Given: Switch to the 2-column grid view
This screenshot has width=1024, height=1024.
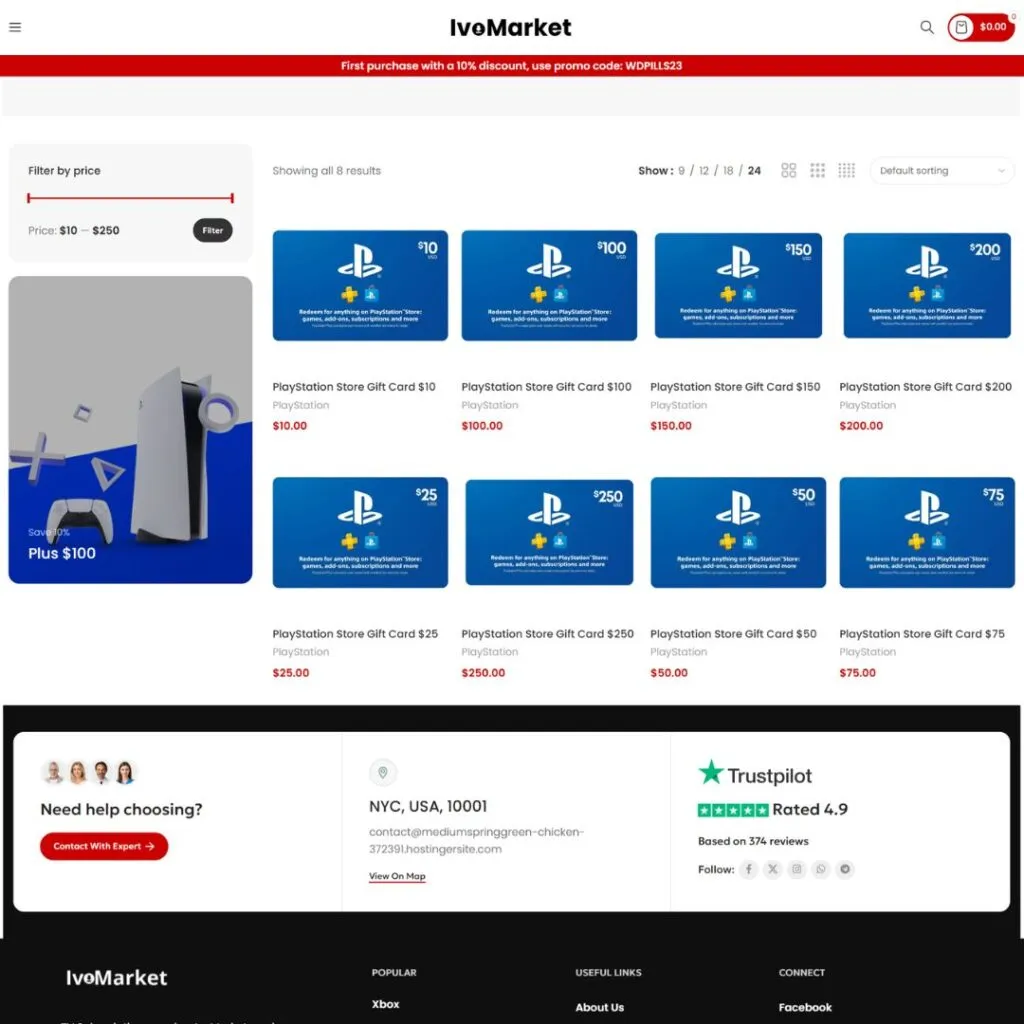Looking at the screenshot, I should [789, 171].
